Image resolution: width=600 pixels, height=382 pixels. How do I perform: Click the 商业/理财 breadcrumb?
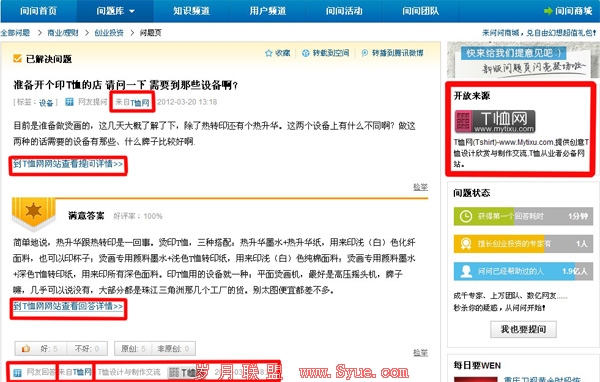pos(63,33)
